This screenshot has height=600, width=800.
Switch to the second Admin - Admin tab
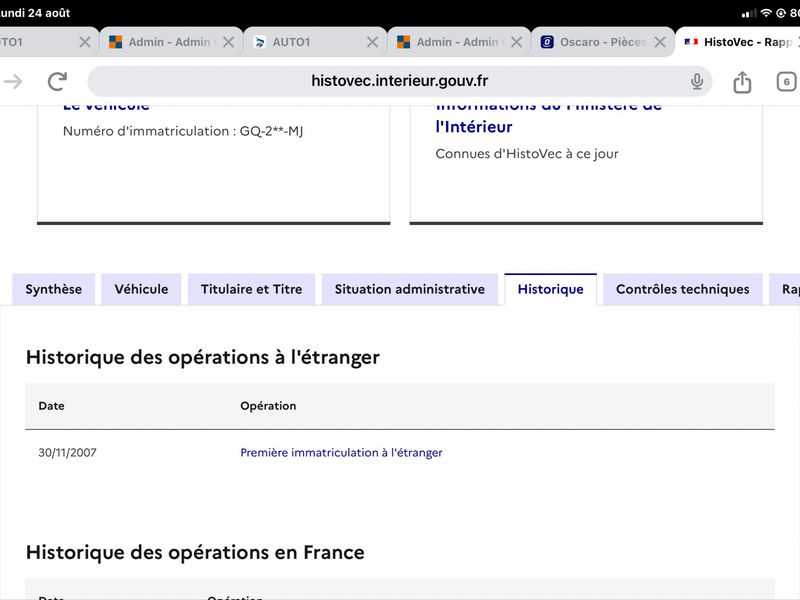[459, 42]
